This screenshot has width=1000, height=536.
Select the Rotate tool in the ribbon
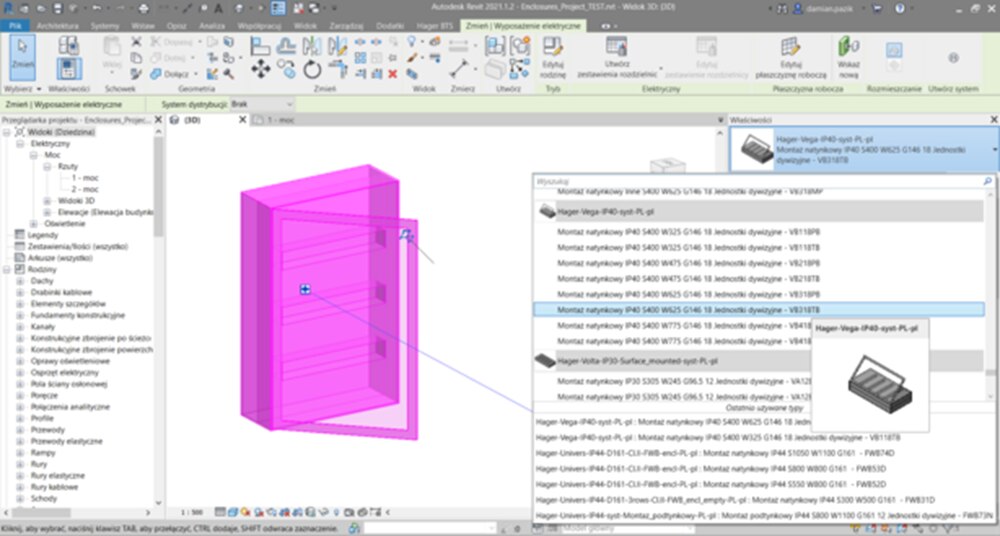[312, 68]
